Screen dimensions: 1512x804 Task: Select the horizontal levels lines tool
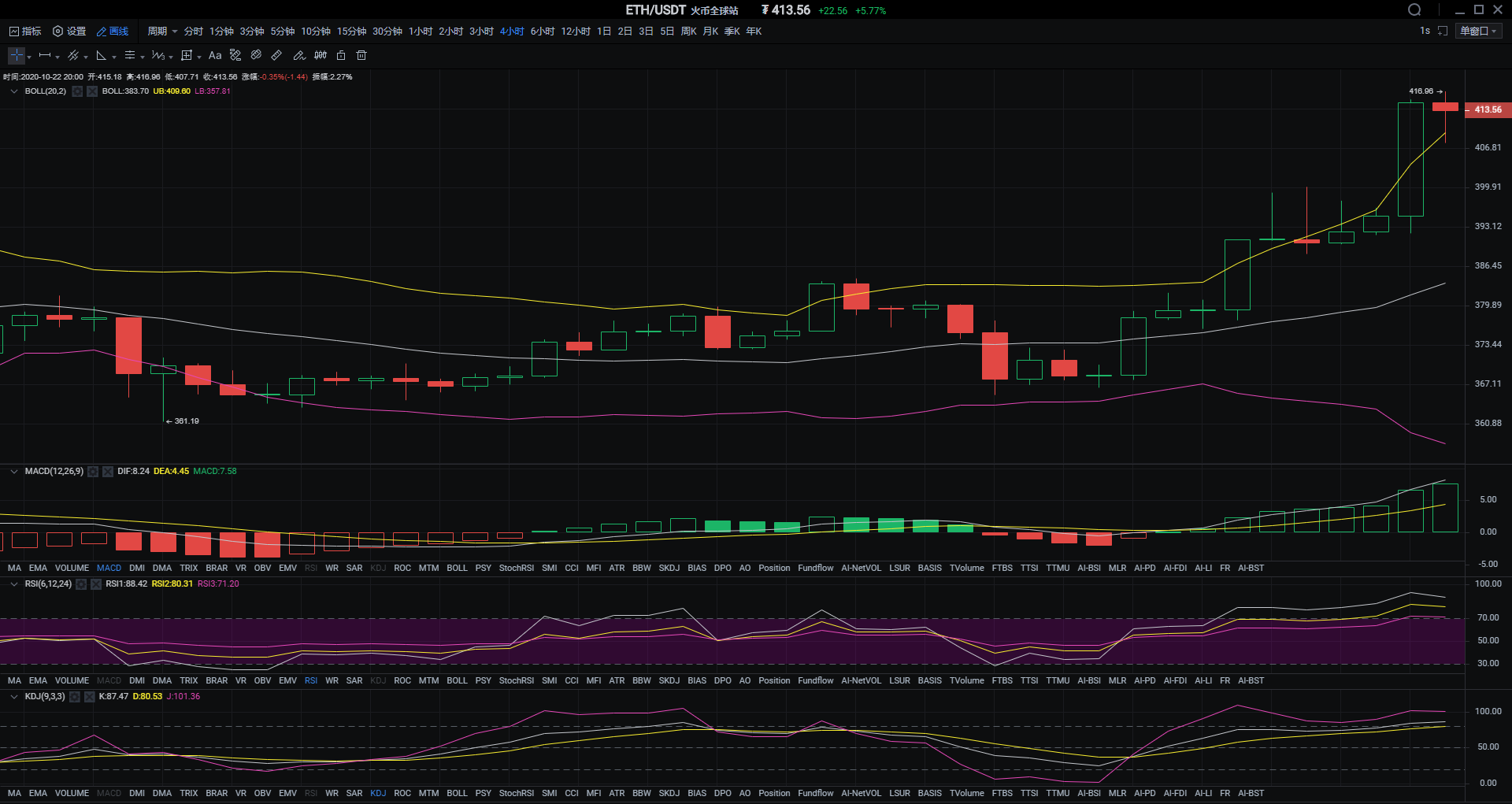[130, 55]
